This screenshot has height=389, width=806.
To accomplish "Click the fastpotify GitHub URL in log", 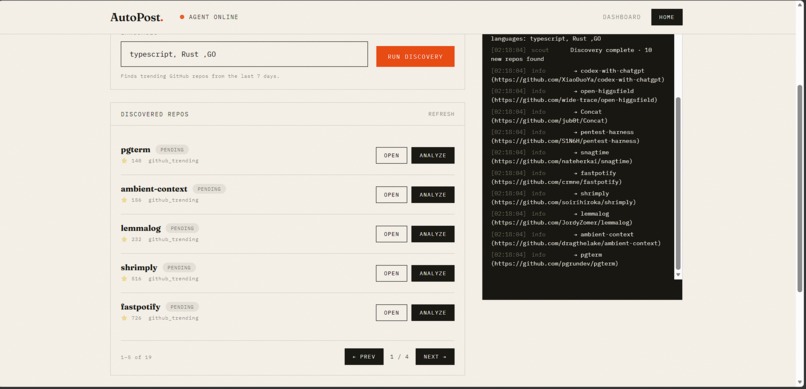I will point(557,182).
